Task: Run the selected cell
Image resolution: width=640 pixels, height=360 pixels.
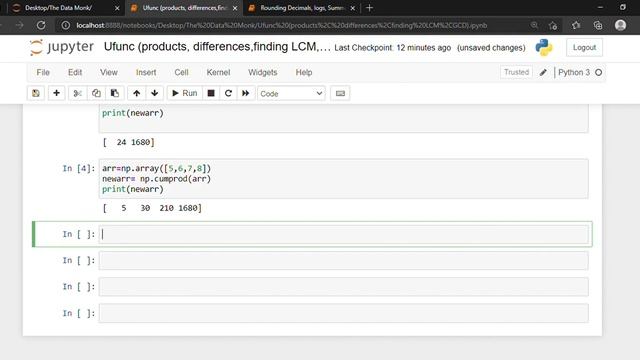Action: pos(184,93)
